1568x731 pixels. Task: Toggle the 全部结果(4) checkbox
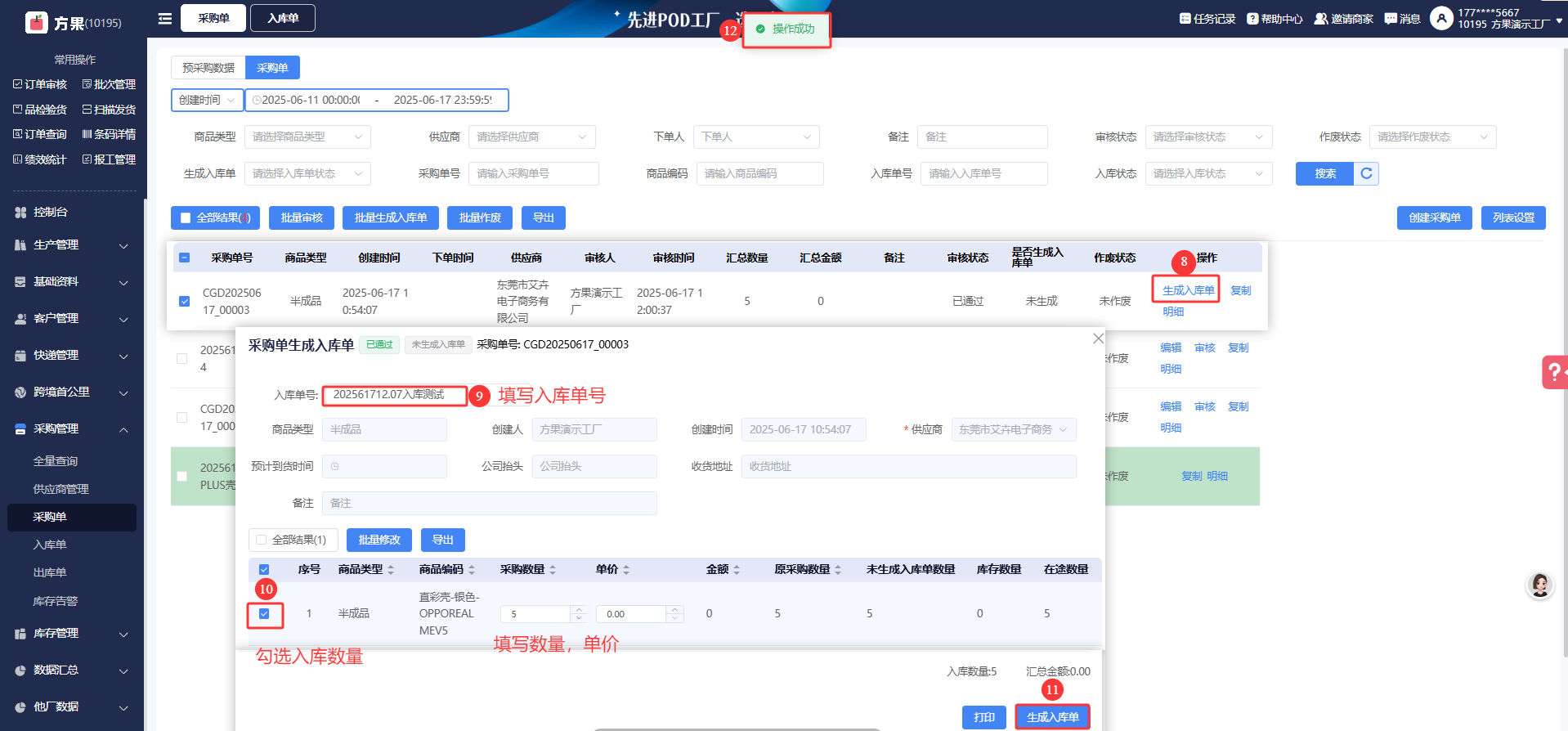click(x=186, y=218)
